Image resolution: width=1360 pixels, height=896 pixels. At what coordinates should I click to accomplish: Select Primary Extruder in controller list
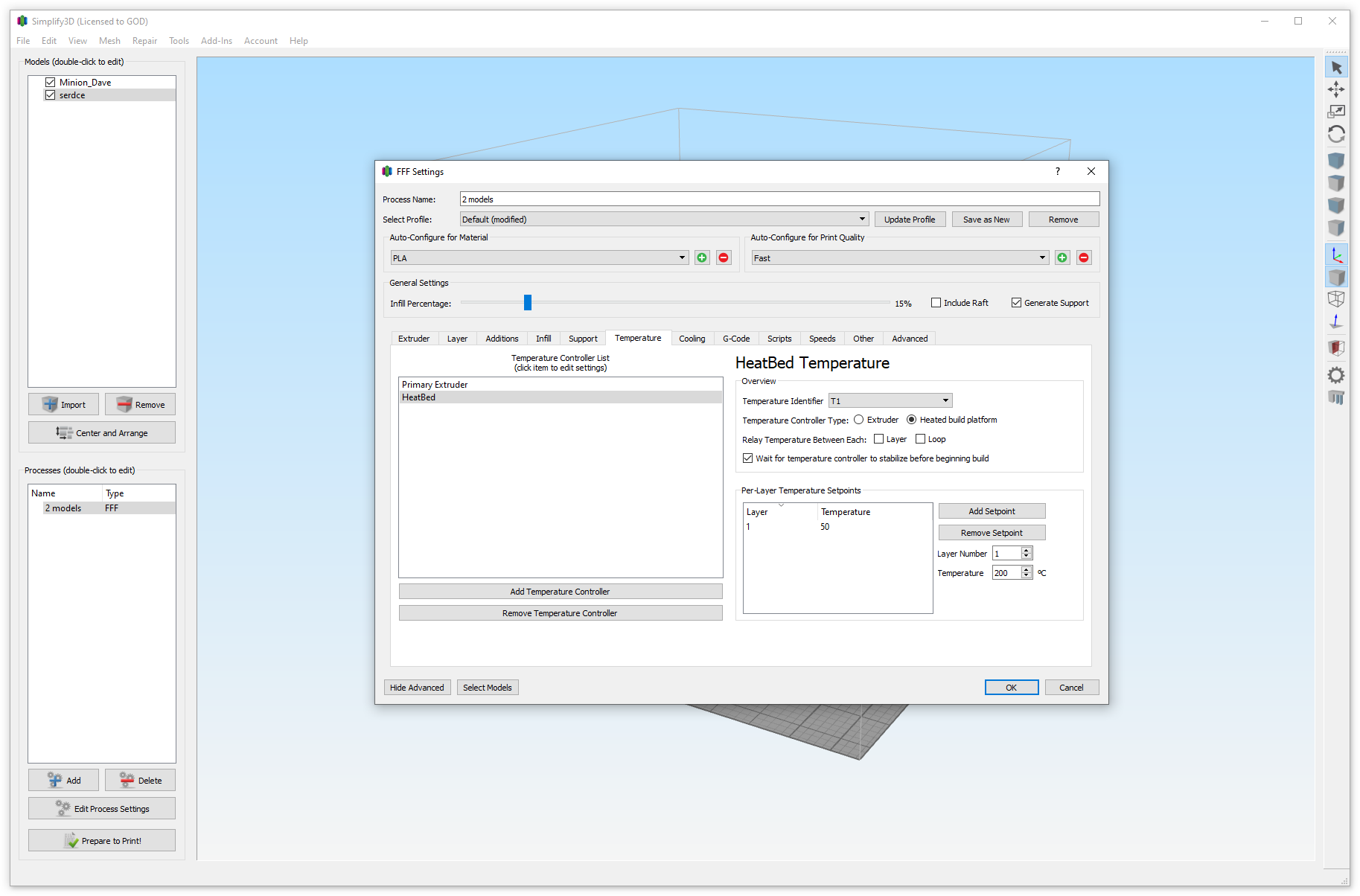click(561, 385)
